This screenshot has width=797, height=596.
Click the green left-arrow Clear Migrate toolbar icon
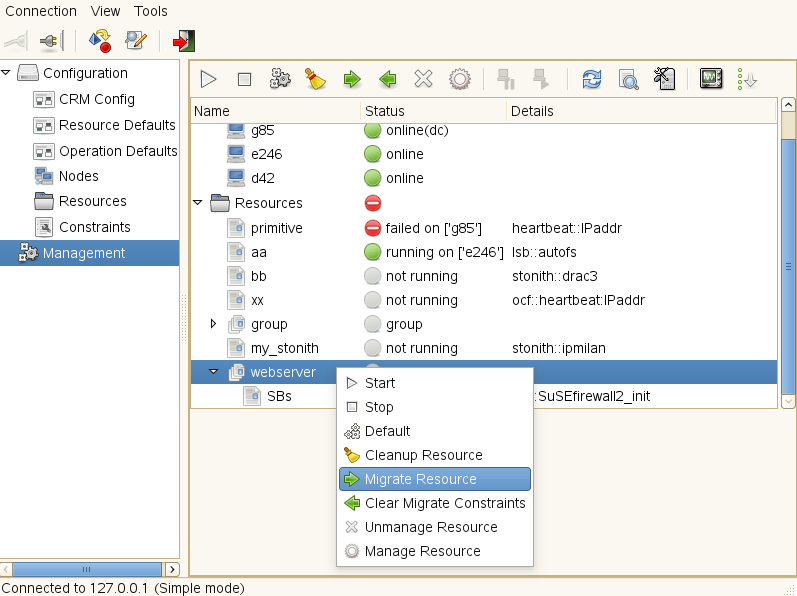(x=387, y=79)
